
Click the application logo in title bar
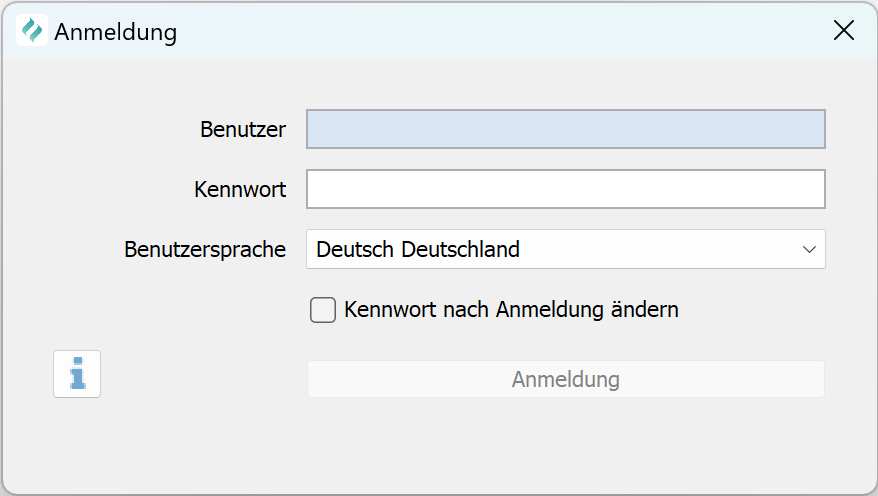32,31
